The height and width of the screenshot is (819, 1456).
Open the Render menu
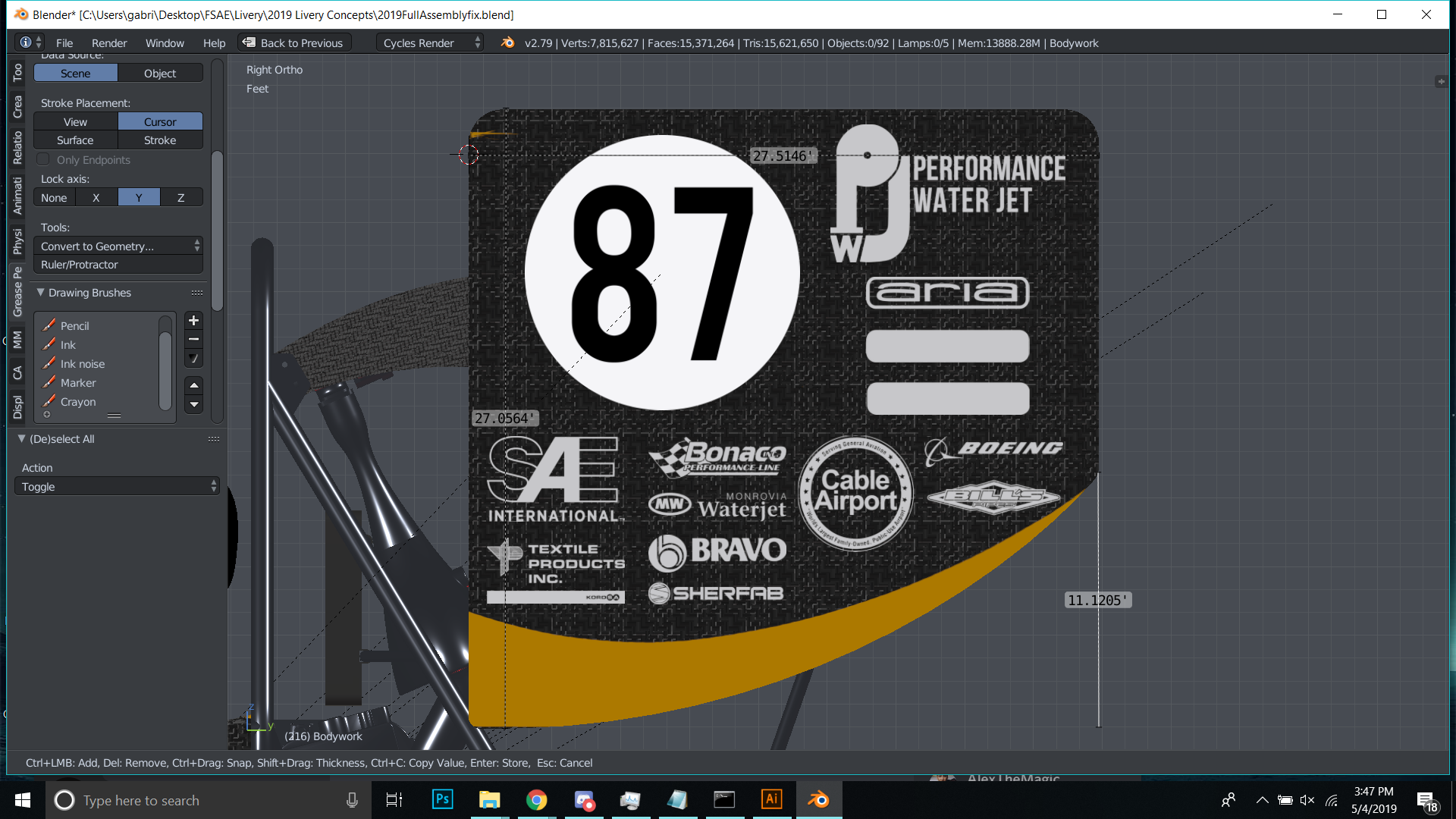click(109, 43)
